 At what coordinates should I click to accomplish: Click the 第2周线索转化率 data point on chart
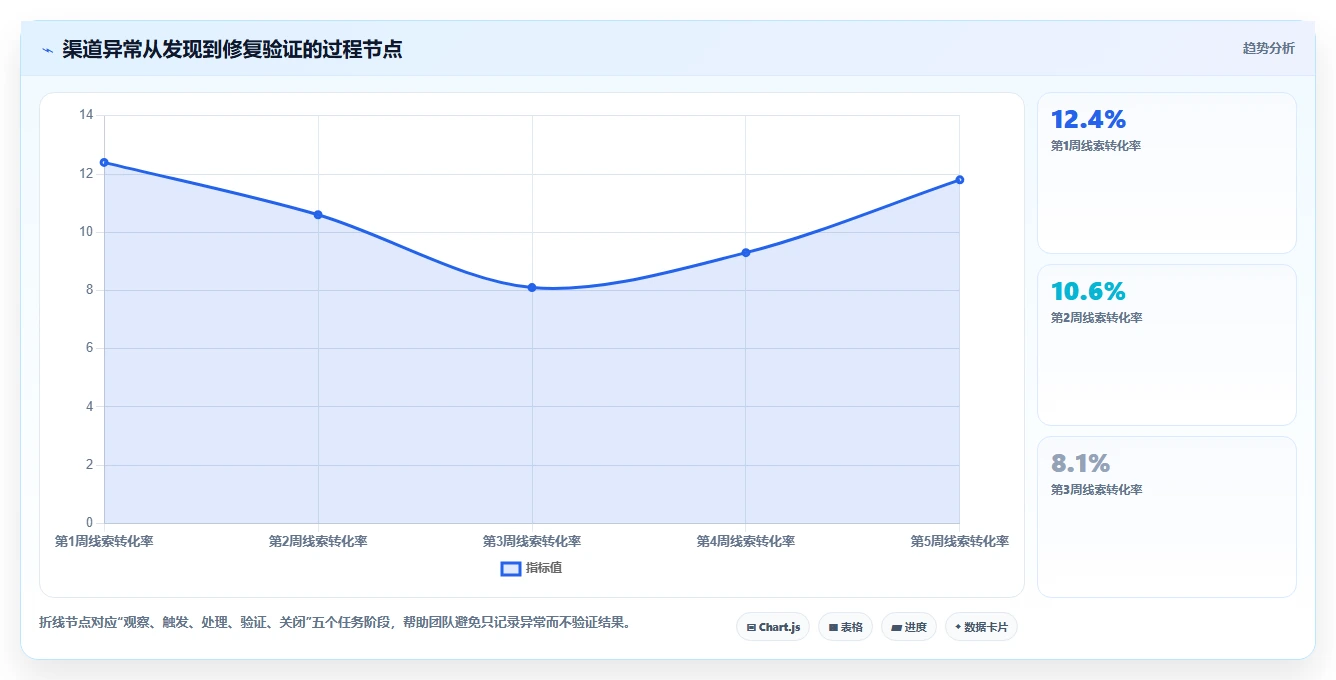(318, 214)
